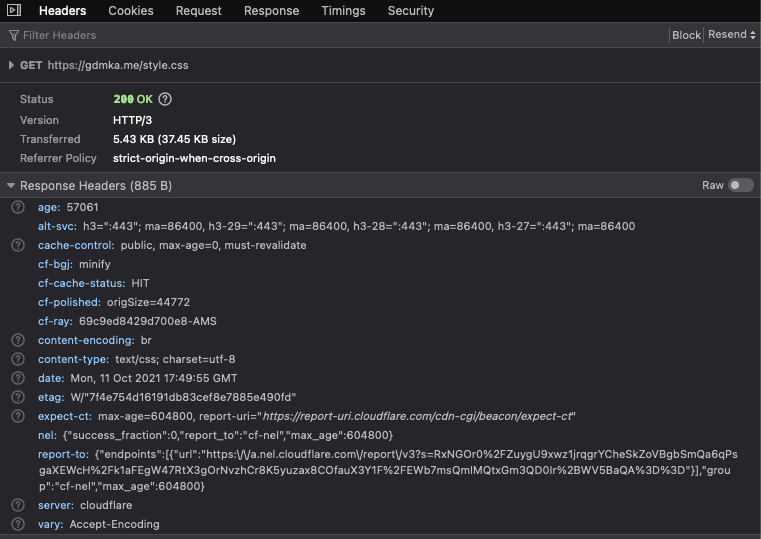Expand the GET request URL row
Image resolution: width=761 pixels, height=539 pixels.
click(x=11, y=65)
